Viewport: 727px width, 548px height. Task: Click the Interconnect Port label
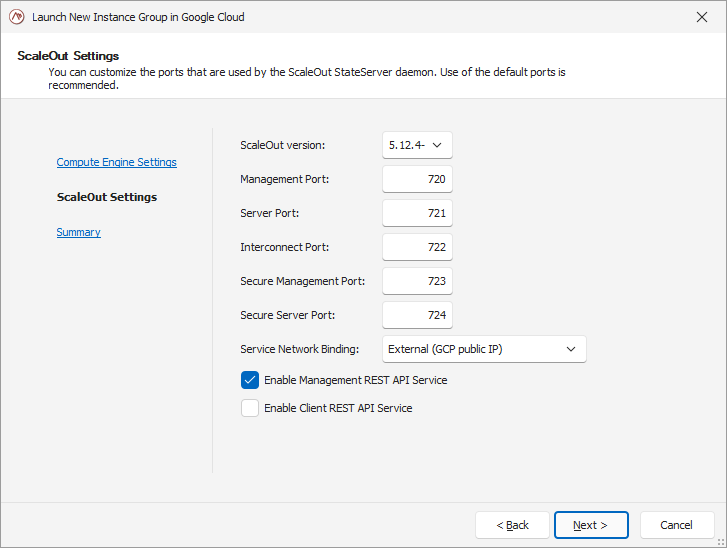(285, 247)
